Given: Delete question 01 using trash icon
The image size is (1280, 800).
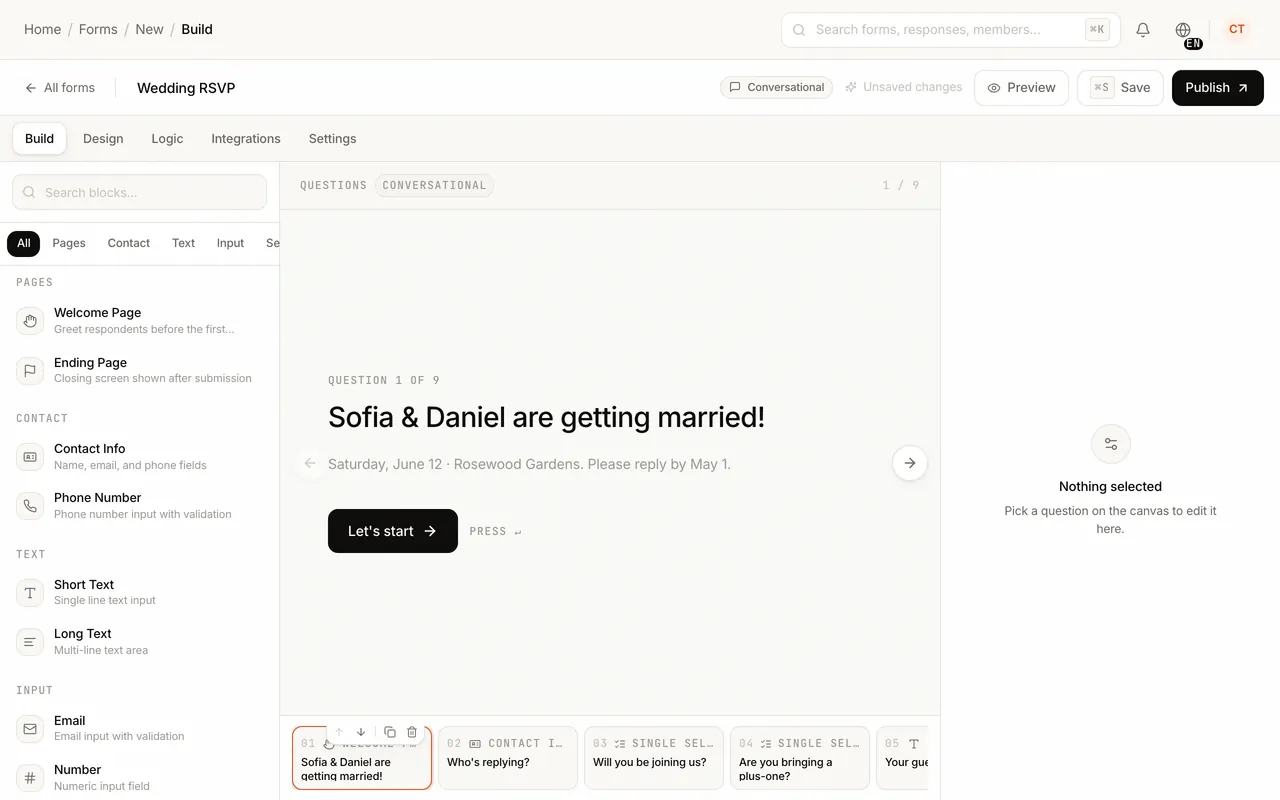Looking at the screenshot, I should coord(412,732).
